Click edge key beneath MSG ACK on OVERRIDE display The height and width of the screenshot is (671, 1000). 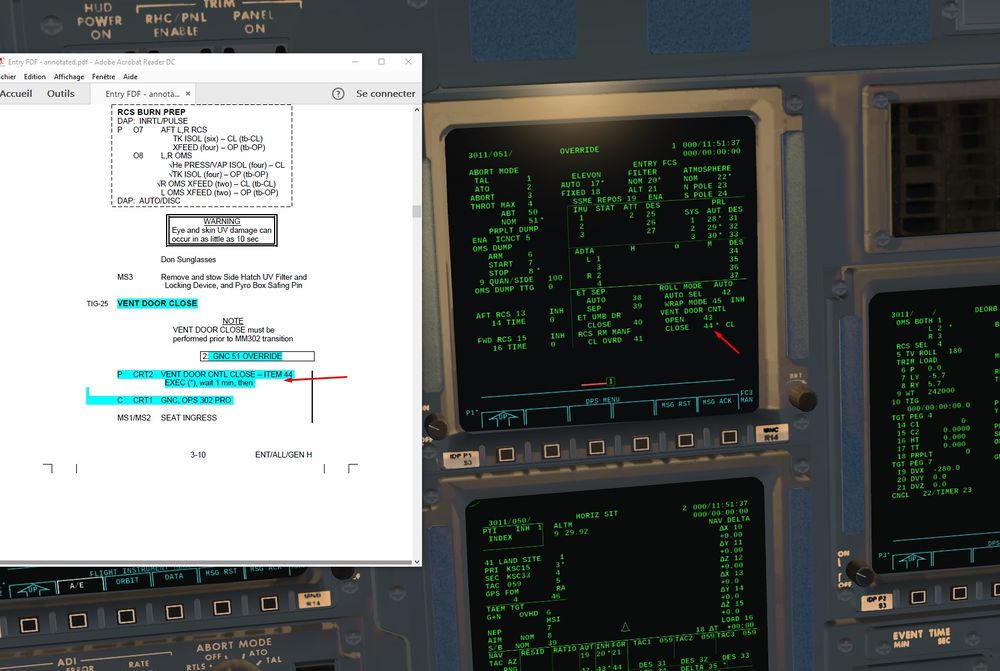click(729, 437)
